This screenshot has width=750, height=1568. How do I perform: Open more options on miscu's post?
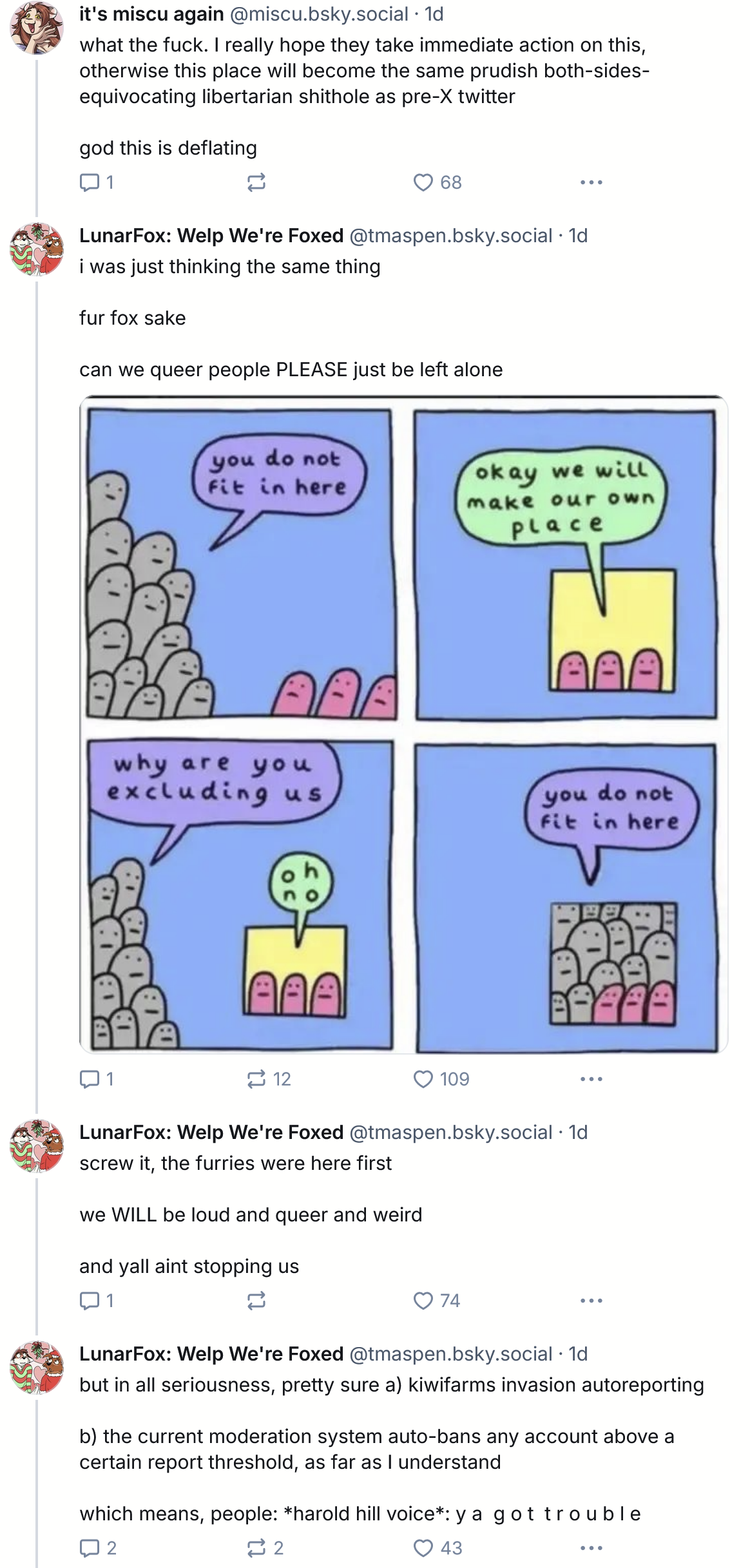click(x=591, y=183)
